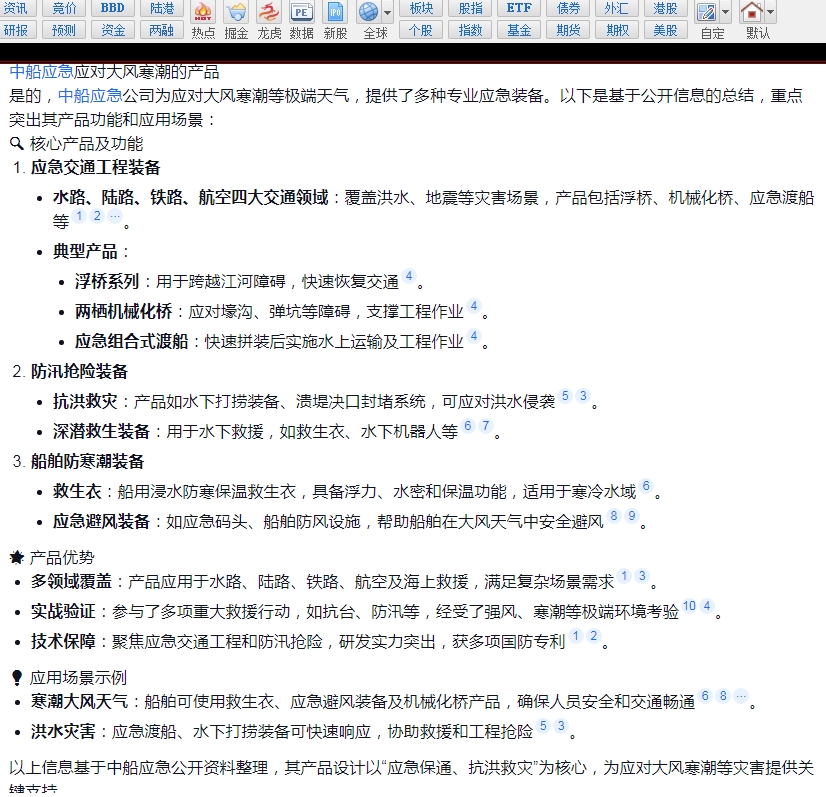Select the ETF toolbar button
The width and height of the screenshot is (826, 797).
click(519, 8)
